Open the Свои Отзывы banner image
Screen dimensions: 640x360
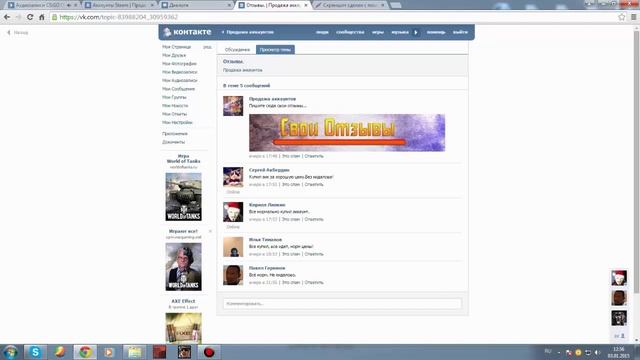coord(347,133)
